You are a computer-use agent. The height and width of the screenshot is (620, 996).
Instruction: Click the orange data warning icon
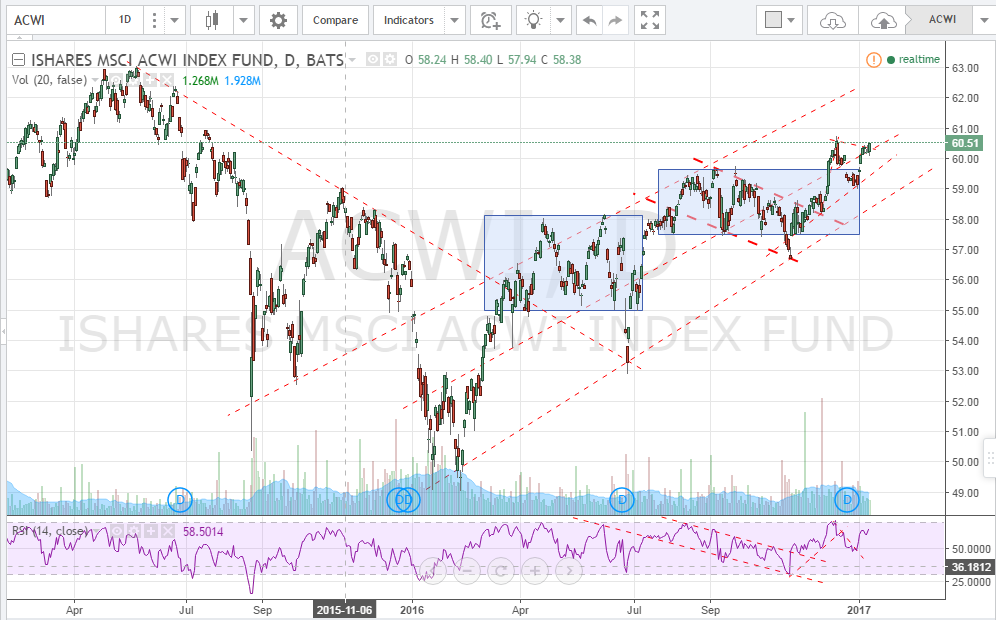click(x=873, y=60)
